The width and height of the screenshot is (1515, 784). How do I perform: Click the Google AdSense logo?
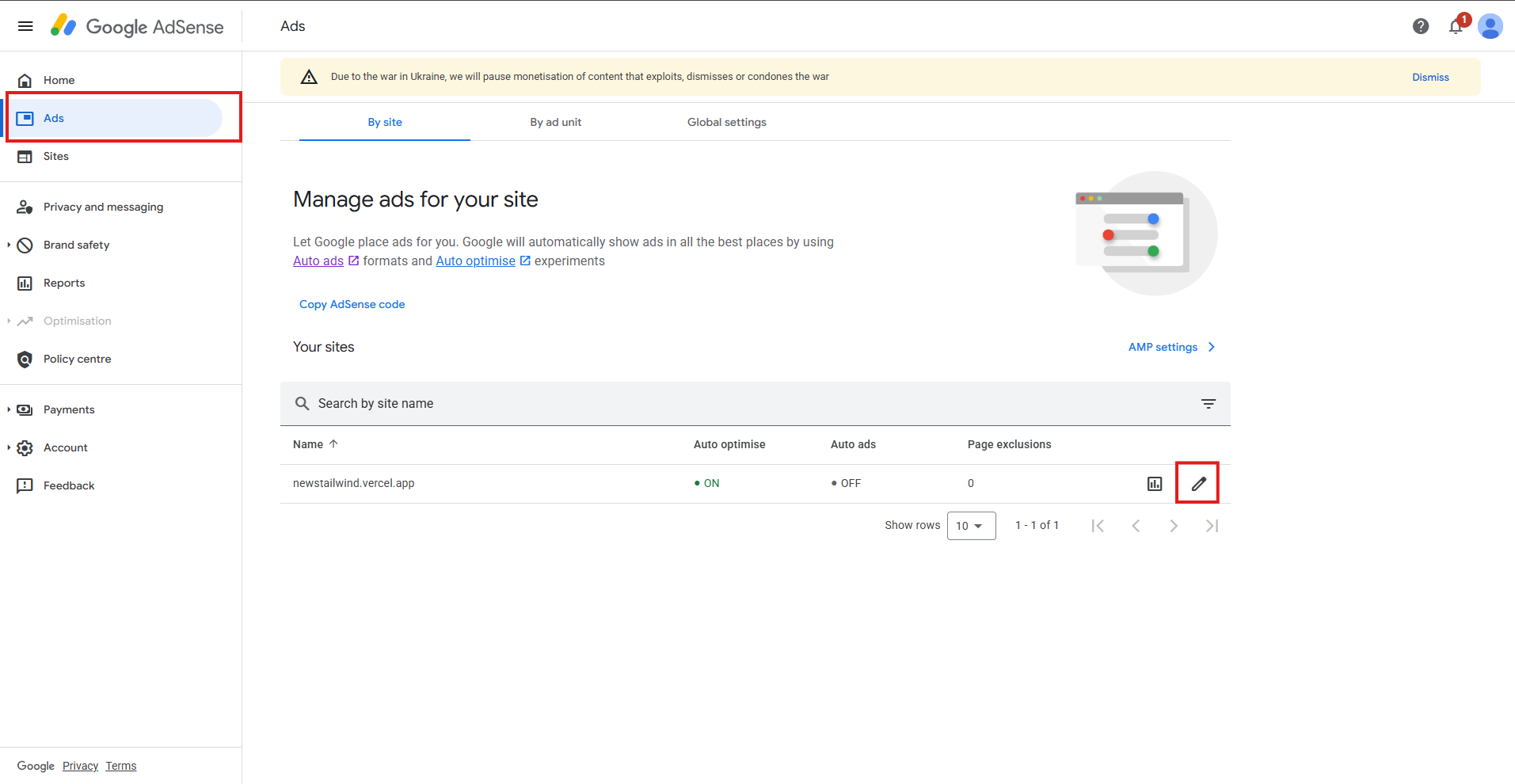(136, 26)
